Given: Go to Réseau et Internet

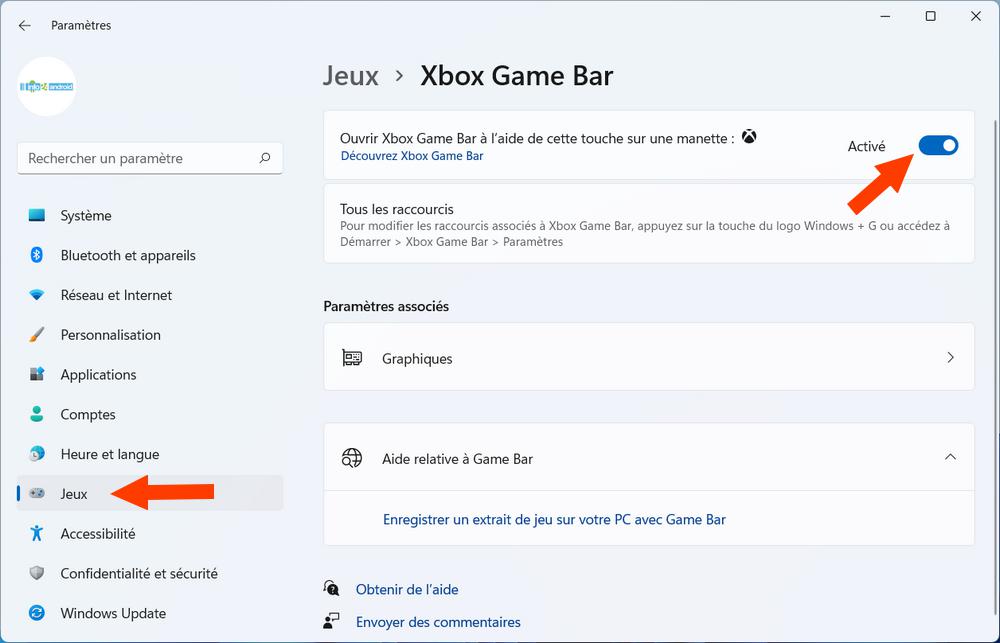Looking at the screenshot, I should coord(150,295).
